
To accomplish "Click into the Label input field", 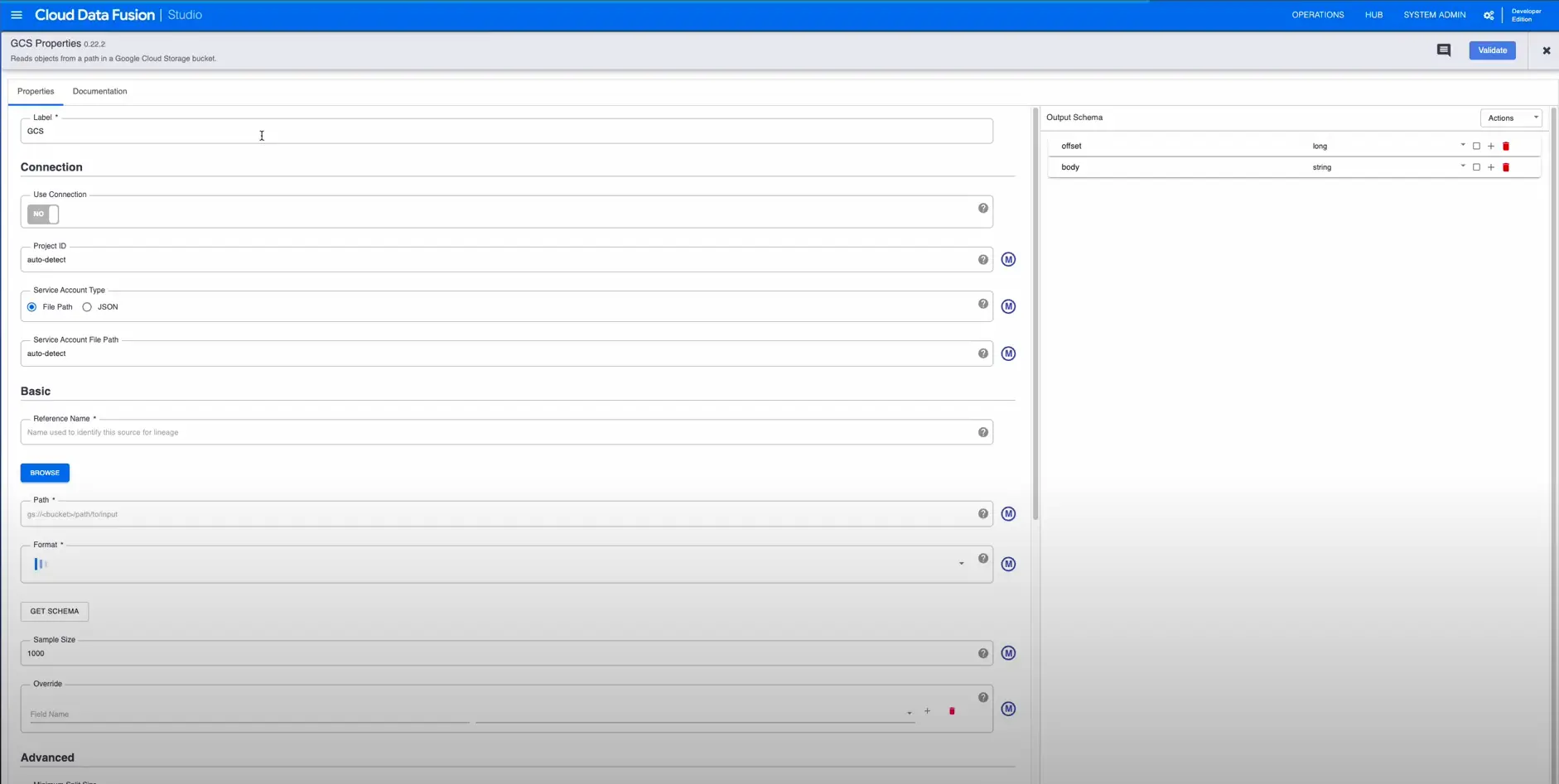I will coord(506,131).
